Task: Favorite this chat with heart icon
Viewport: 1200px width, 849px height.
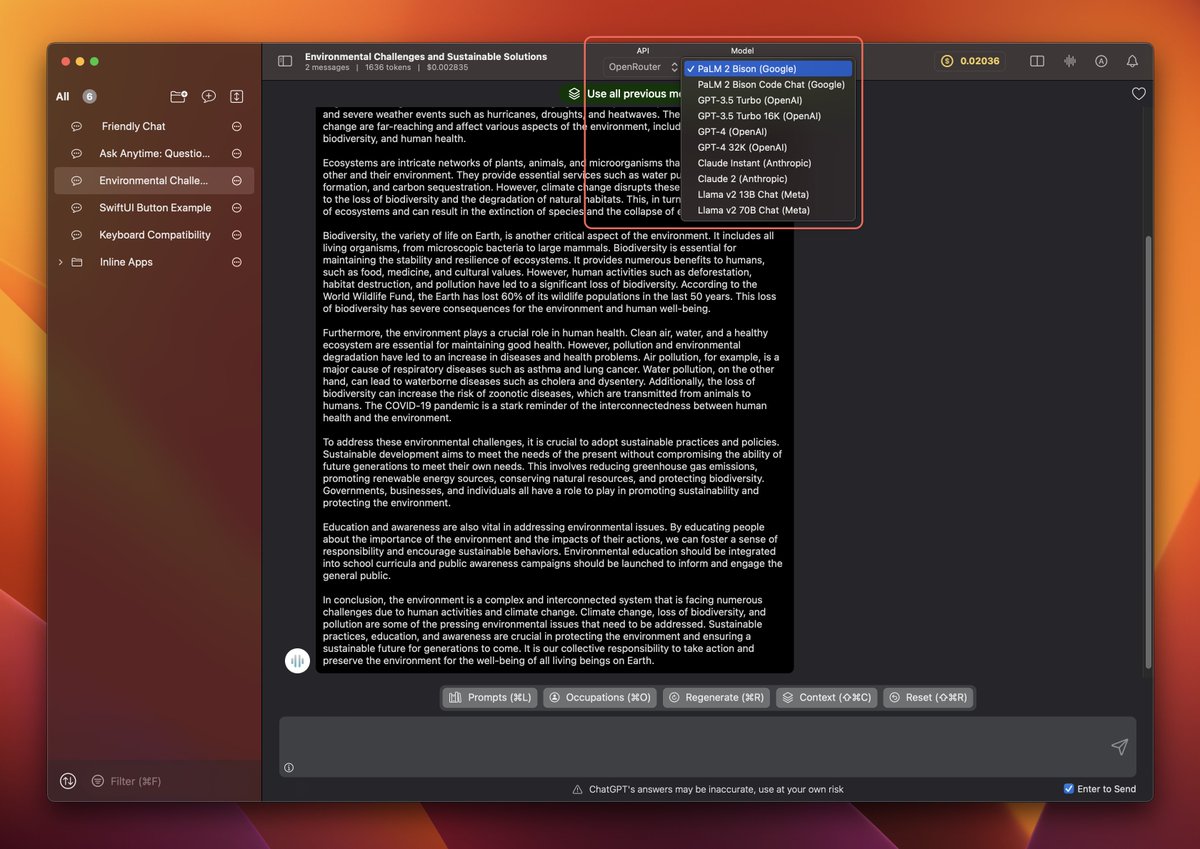Action: pyautogui.click(x=1138, y=94)
